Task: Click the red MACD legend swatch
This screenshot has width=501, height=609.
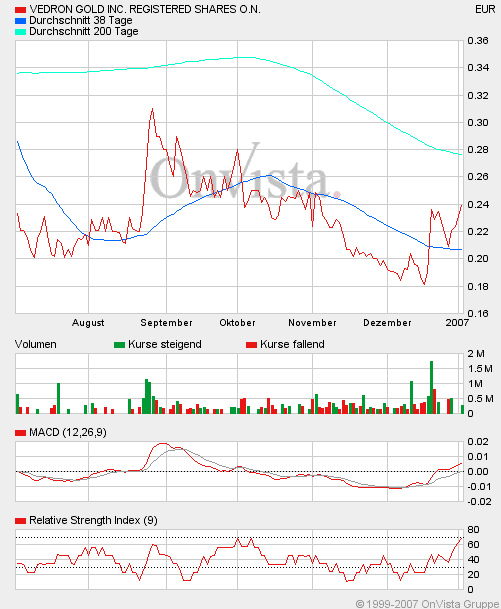Action: (21, 433)
